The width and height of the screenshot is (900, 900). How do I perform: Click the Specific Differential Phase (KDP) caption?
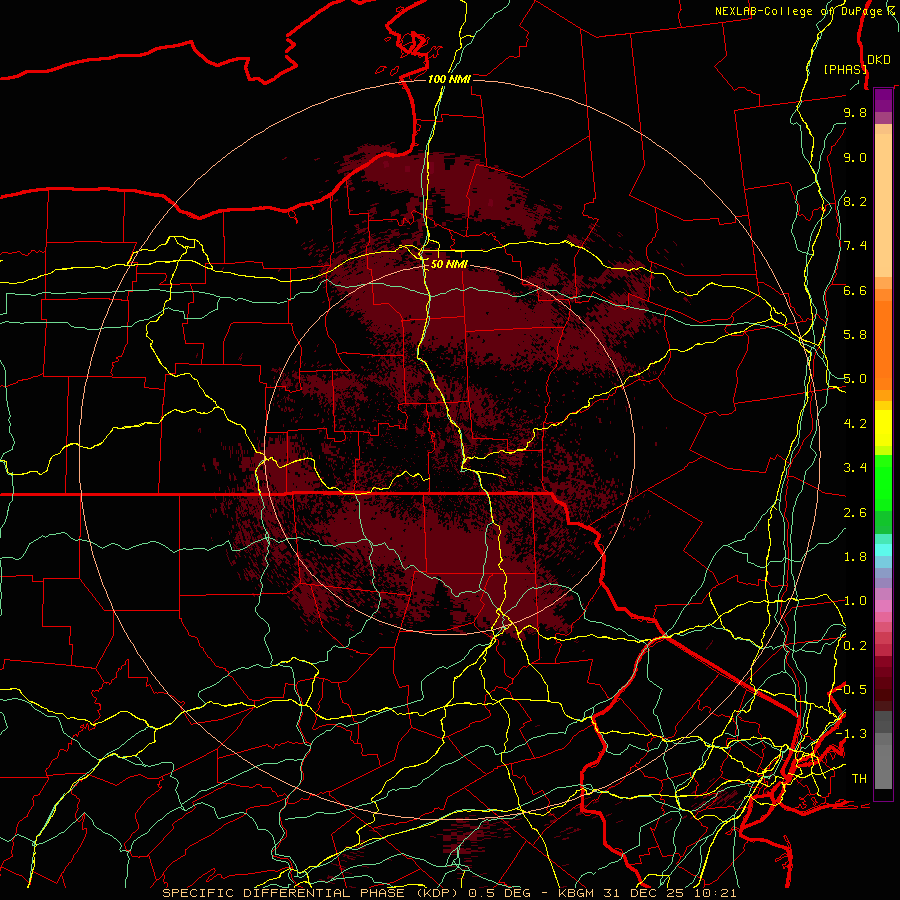(x=449, y=893)
